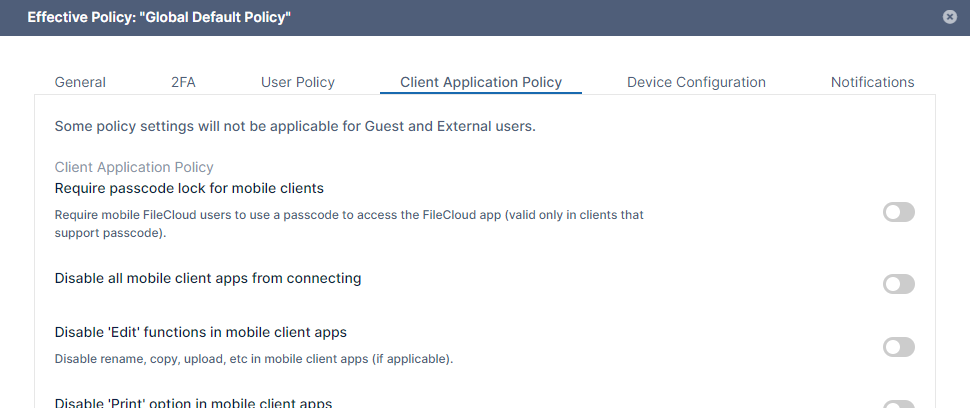The image size is (970, 408).
Task: Click 'Disable Edit functions in mobile' label
Action: pyautogui.click(x=200, y=332)
